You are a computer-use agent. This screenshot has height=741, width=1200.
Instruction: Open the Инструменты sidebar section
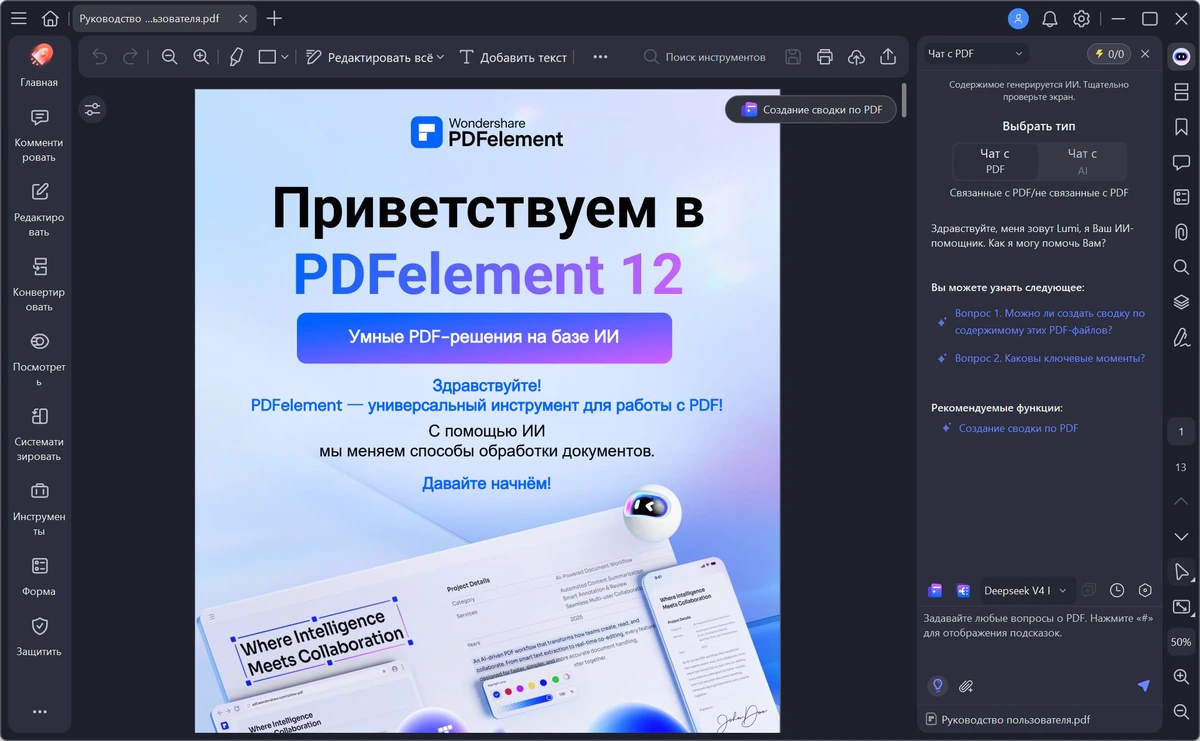39,509
